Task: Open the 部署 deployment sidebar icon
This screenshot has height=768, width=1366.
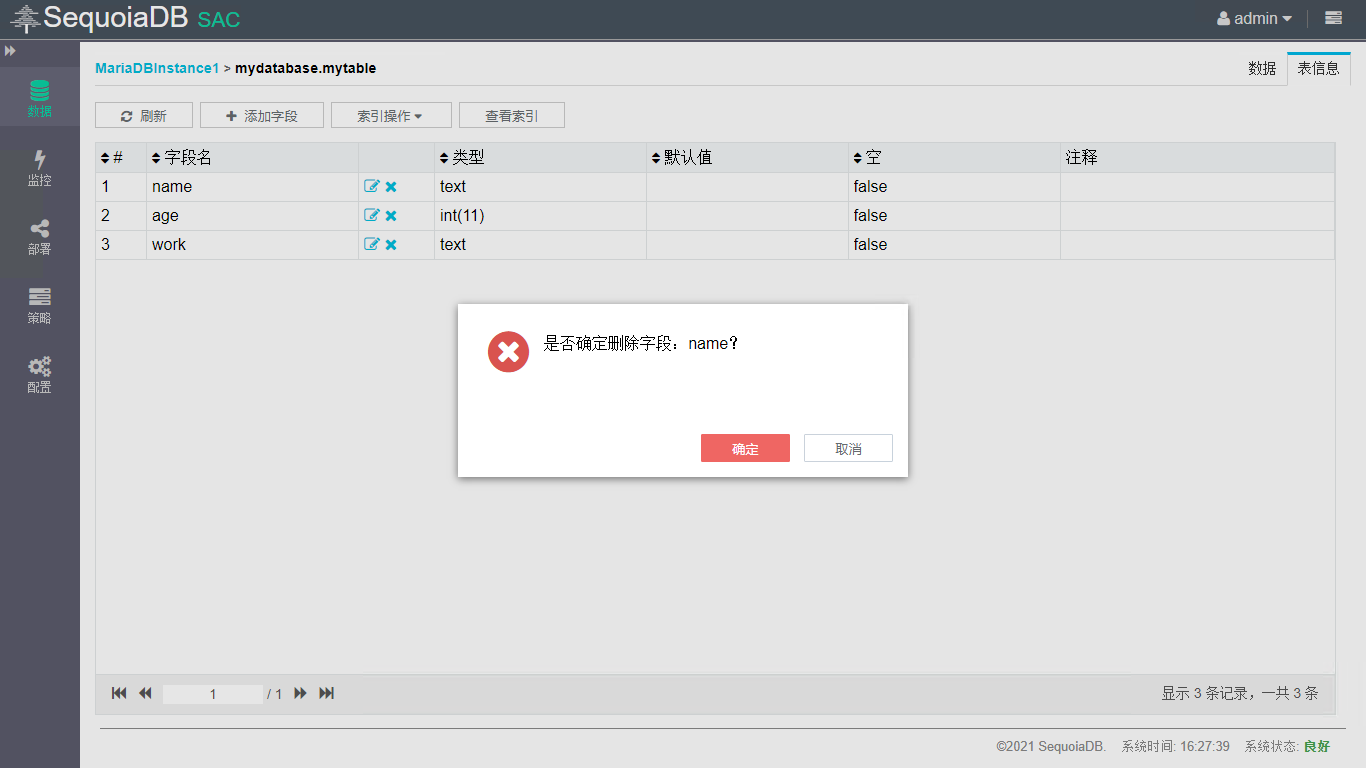Action: (39, 236)
